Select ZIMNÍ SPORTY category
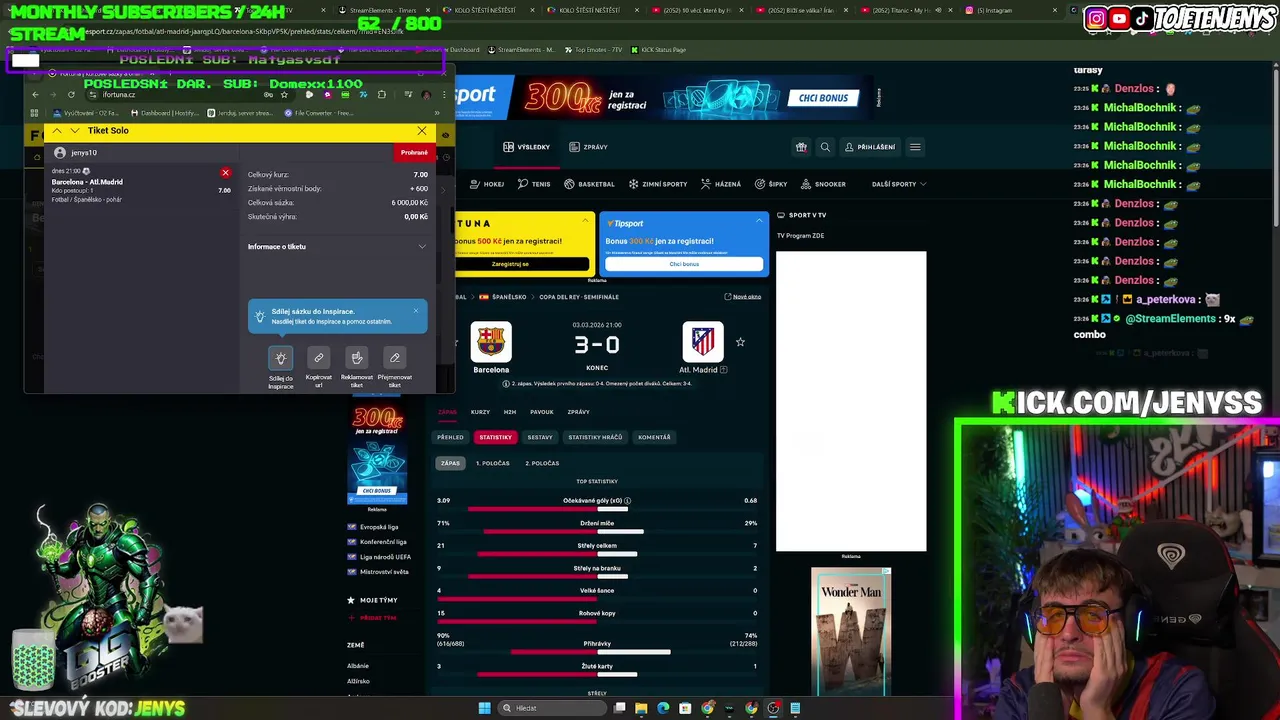Screen dimensions: 1280x720 658,184
